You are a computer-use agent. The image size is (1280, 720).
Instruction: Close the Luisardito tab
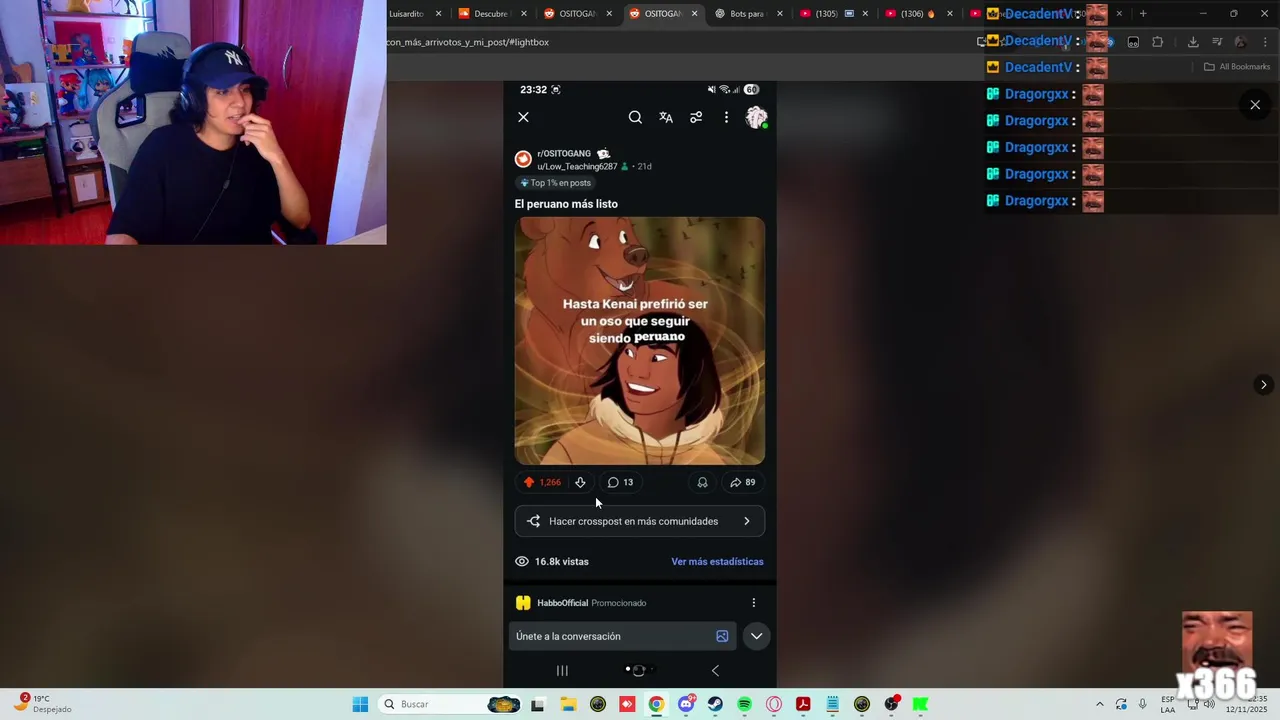pyautogui.click(x=438, y=14)
